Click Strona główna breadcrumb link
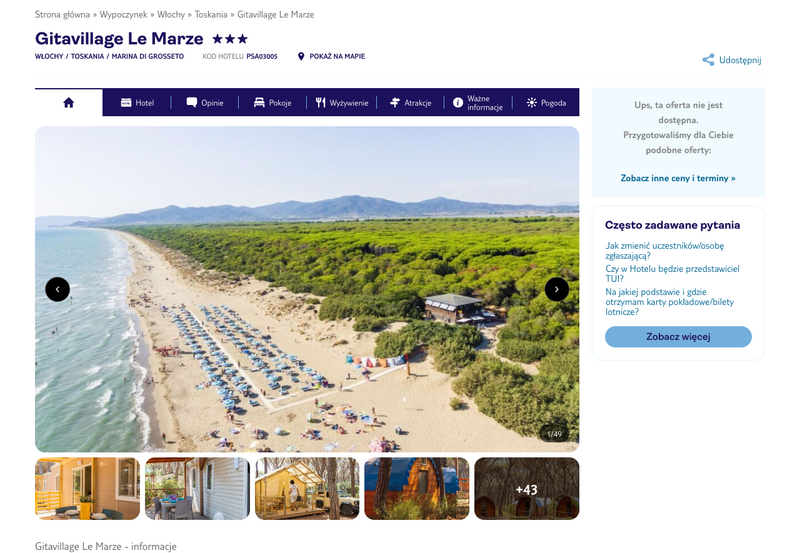Viewport: 800px width, 553px height. pyautogui.click(x=62, y=15)
